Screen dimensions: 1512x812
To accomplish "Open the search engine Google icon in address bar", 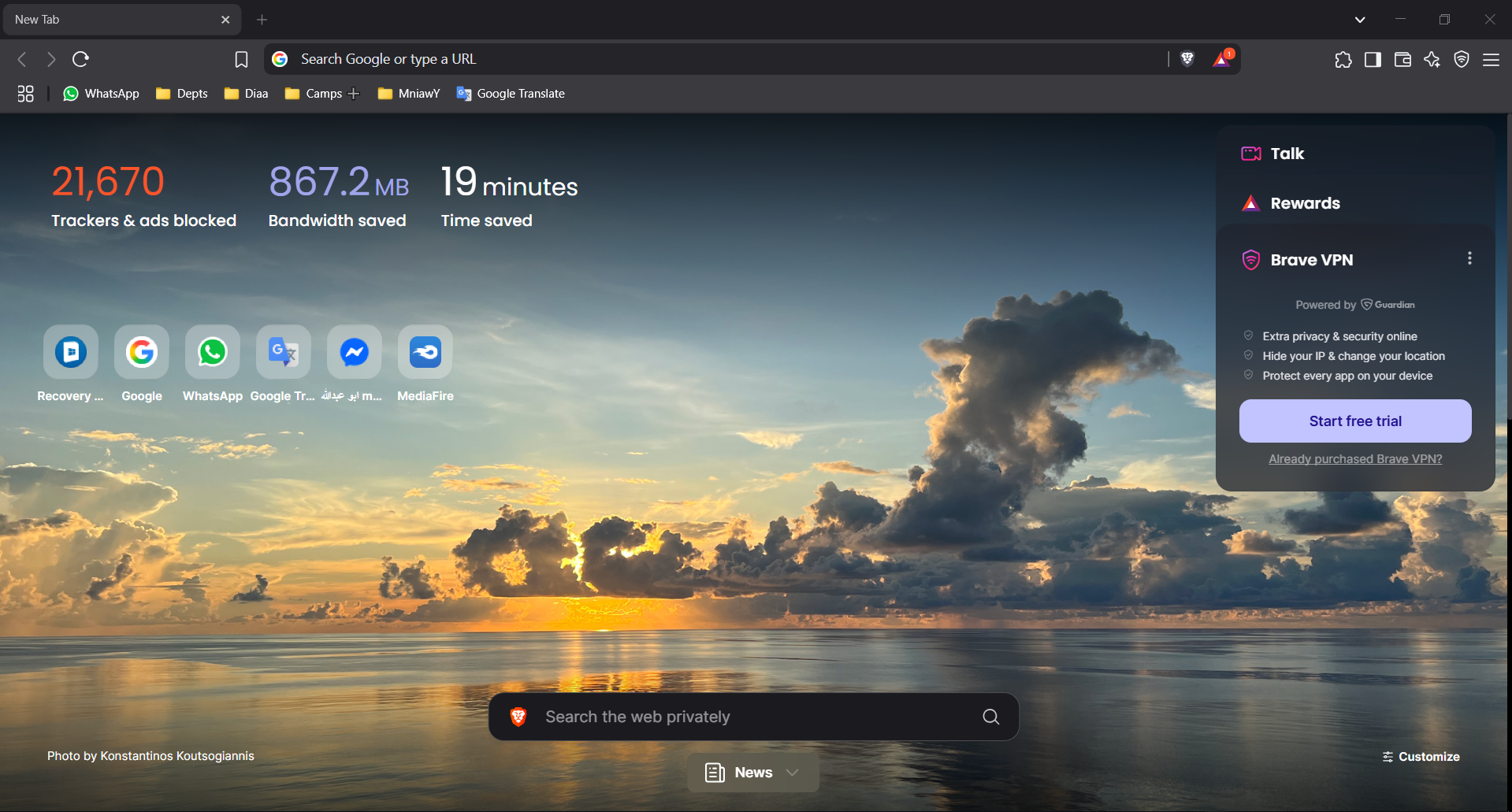I will point(280,59).
